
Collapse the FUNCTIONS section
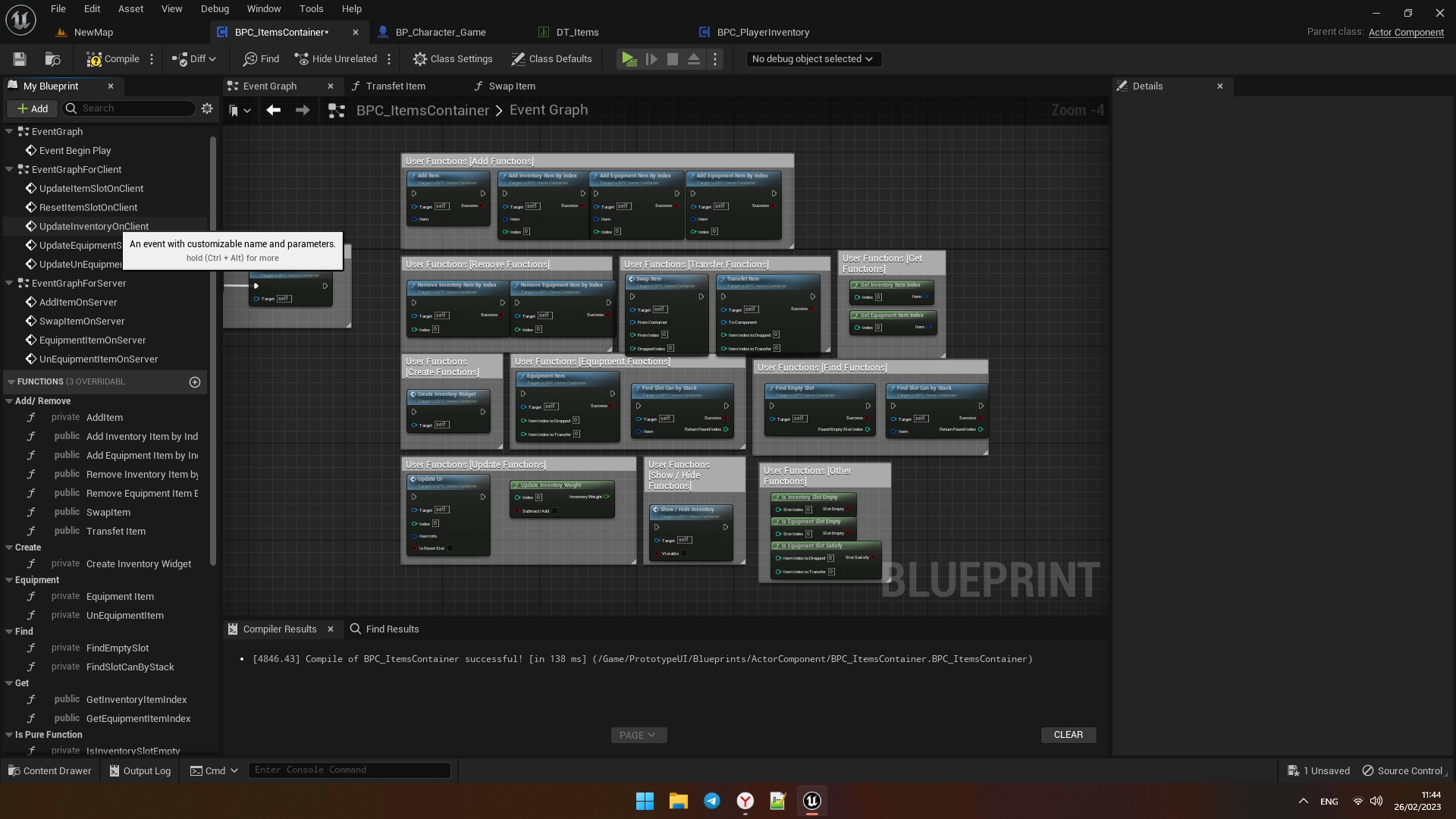pyautogui.click(x=11, y=381)
